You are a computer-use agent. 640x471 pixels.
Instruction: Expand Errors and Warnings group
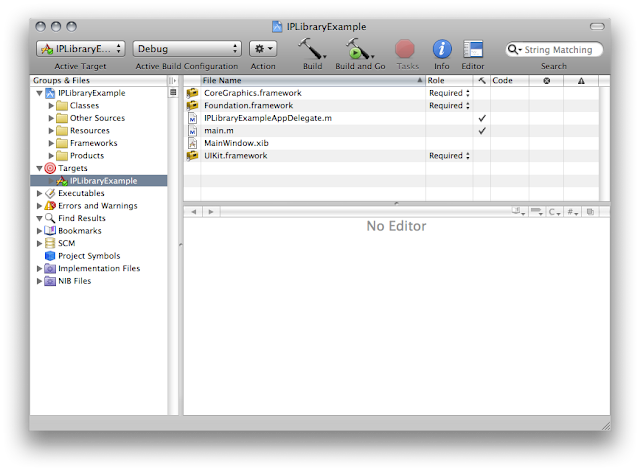(x=39, y=206)
